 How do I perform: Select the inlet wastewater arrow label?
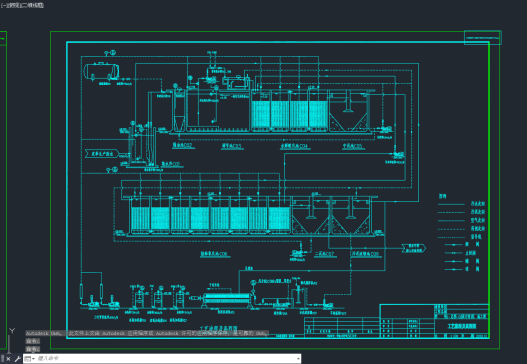pyautogui.click(x=102, y=154)
